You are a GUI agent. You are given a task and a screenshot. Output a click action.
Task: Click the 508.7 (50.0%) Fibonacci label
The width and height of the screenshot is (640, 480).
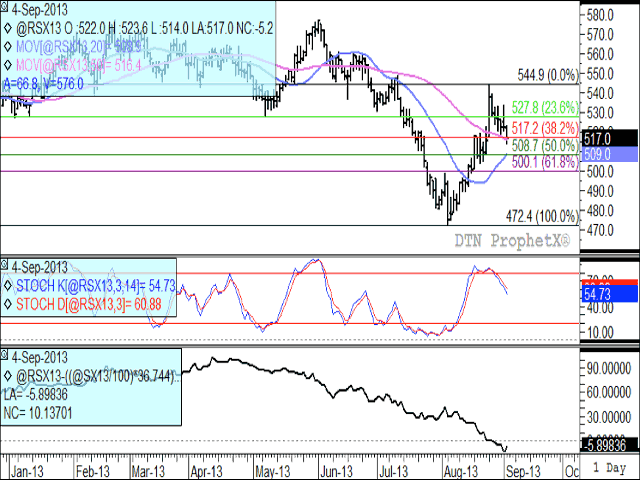[x=545, y=145]
